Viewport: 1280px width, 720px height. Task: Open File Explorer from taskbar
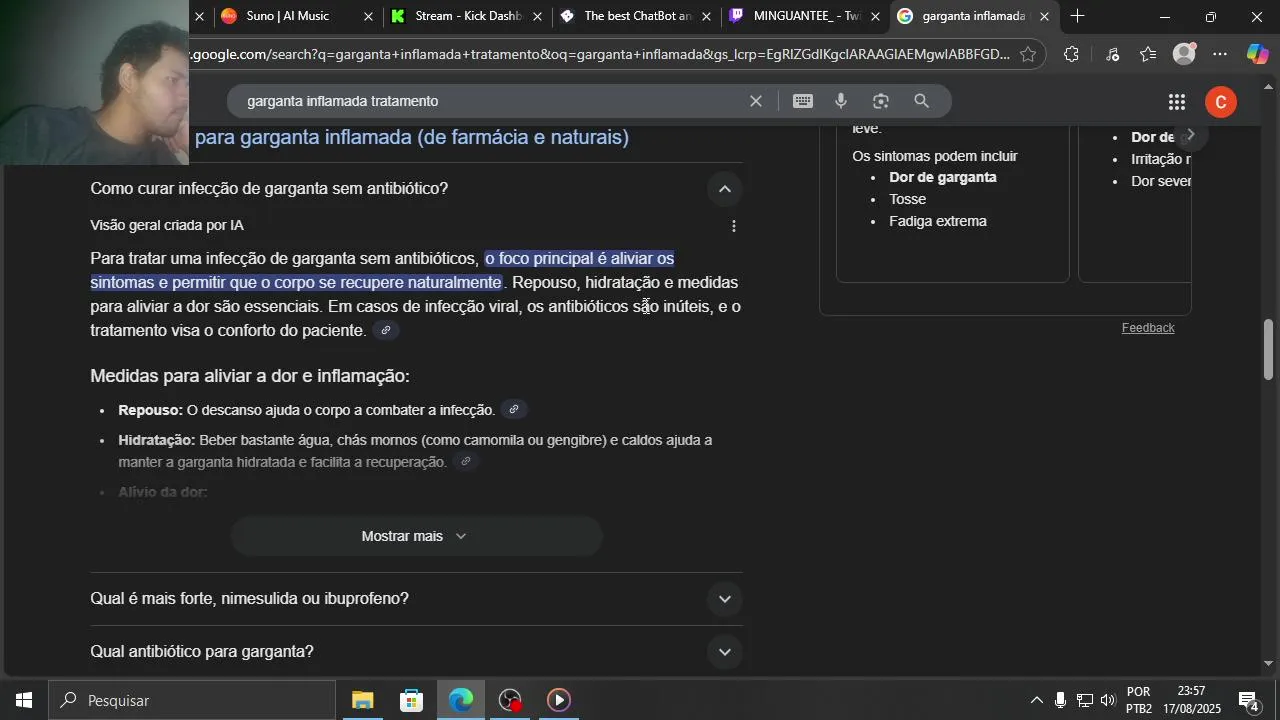[362, 700]
